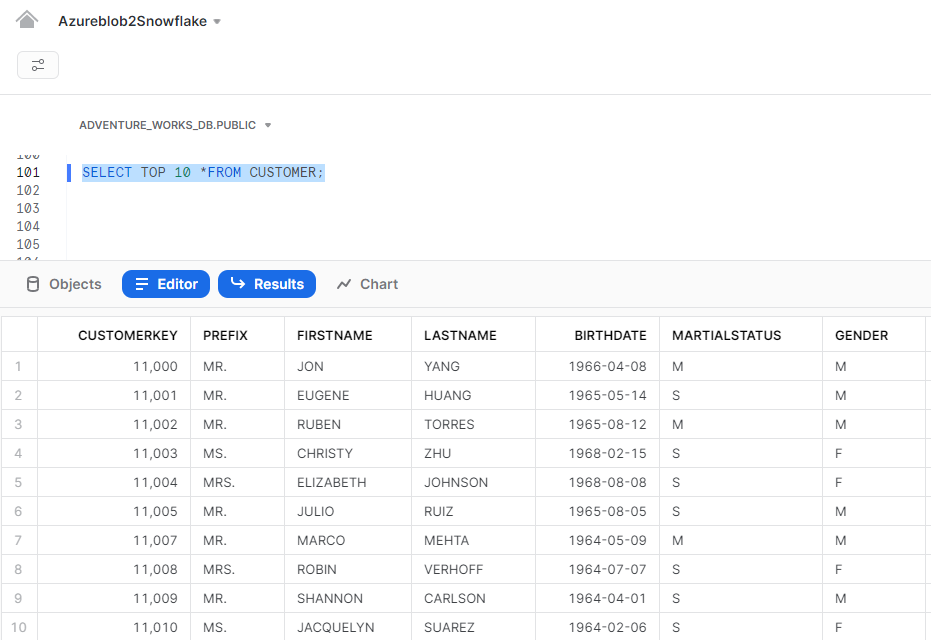The image size is (931, 640).
Task: Select birthdate cell 1968-02-15
Action: coord(597,454)
